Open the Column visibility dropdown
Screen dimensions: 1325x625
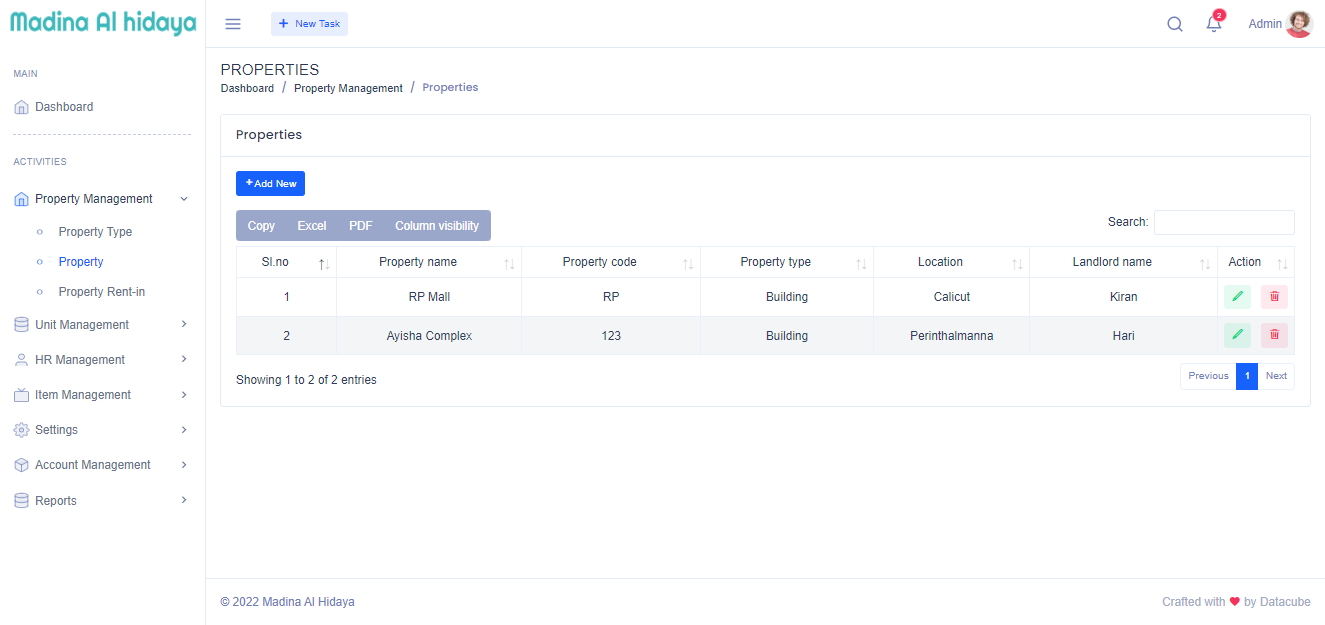coord(436,226)
